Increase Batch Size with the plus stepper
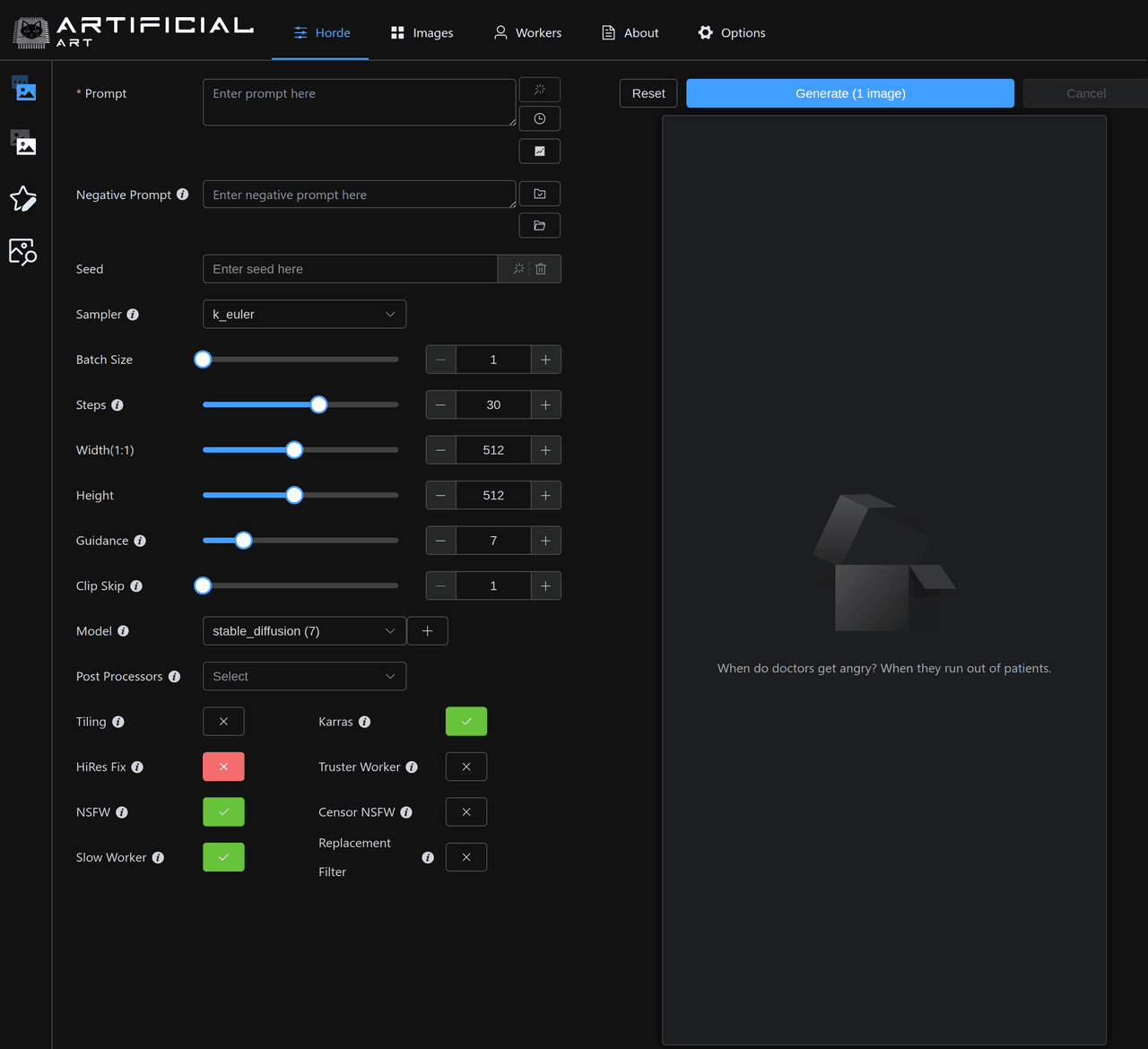The image size is (1148, 1049). (x=545, y=360)
